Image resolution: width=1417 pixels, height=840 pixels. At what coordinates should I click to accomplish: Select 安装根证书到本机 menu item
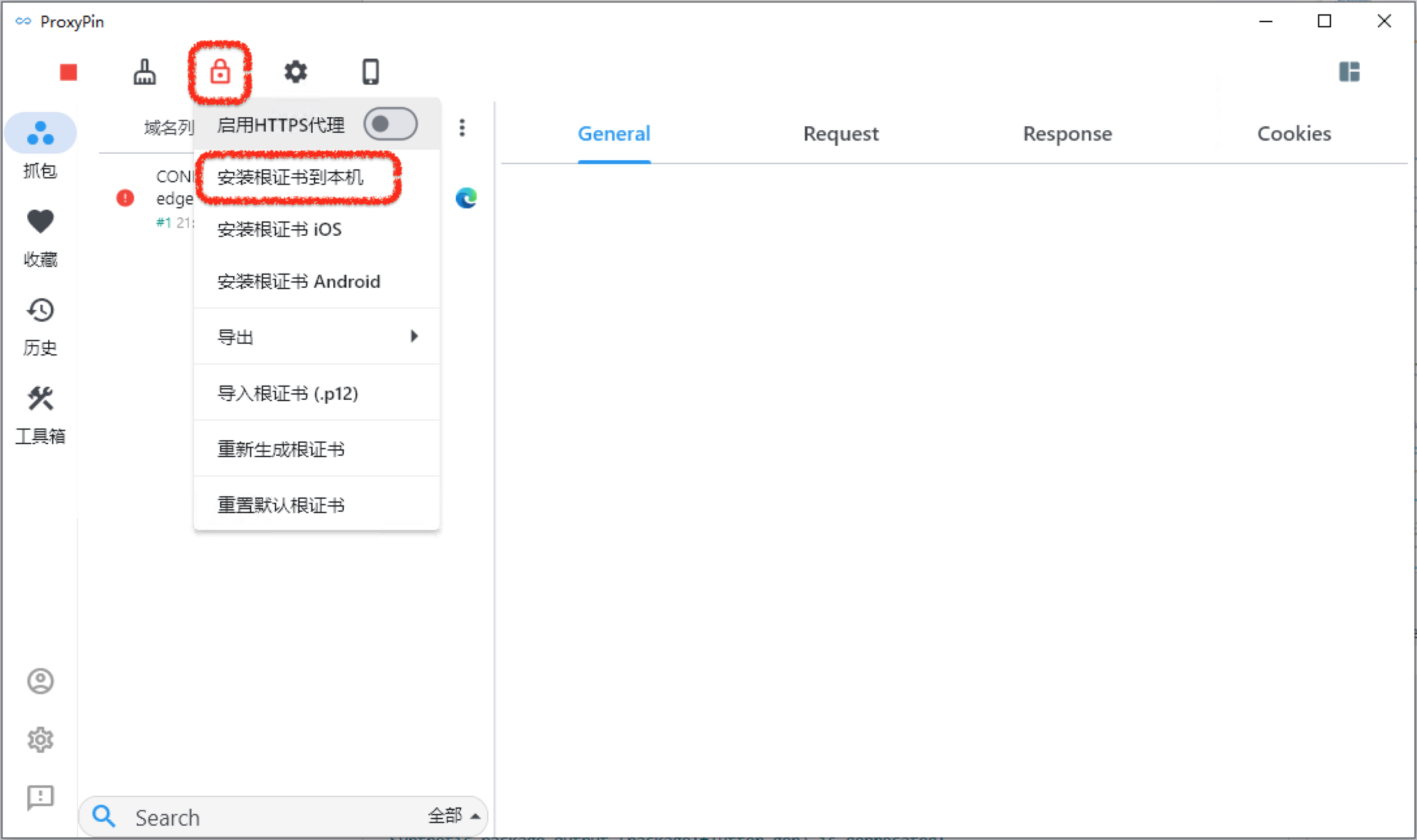coord(290,177)
